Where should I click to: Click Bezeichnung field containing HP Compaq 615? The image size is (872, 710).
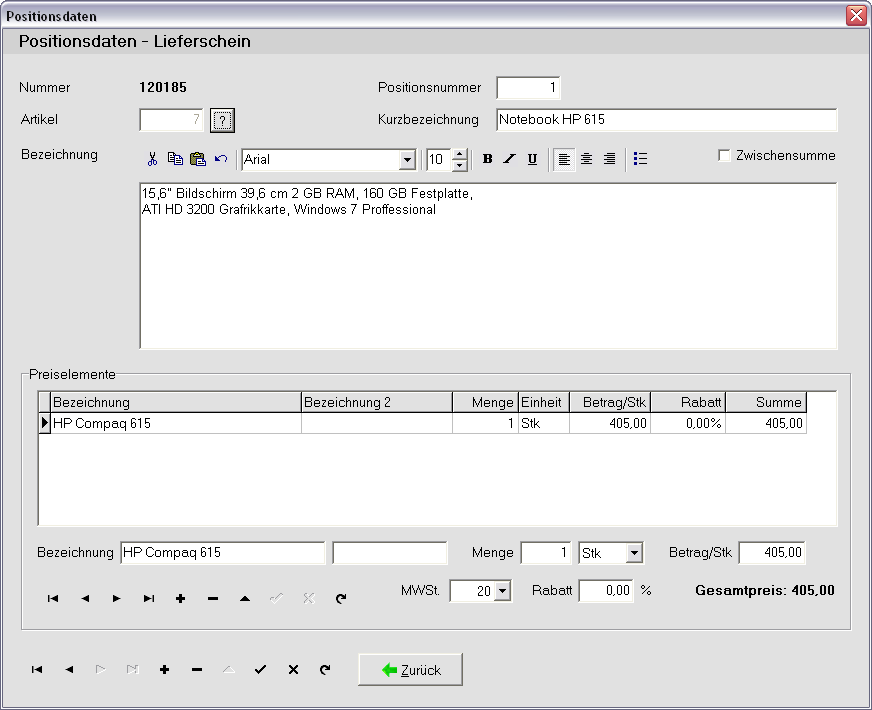click(x=222, y=553)
